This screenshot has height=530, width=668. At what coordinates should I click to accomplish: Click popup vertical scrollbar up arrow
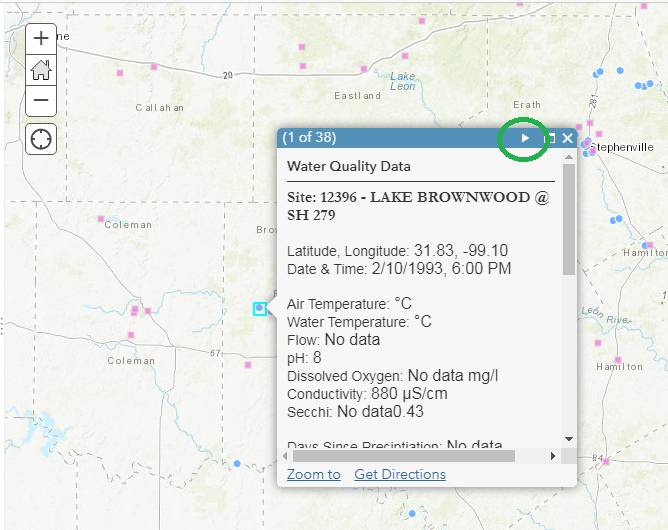[569, 157]
